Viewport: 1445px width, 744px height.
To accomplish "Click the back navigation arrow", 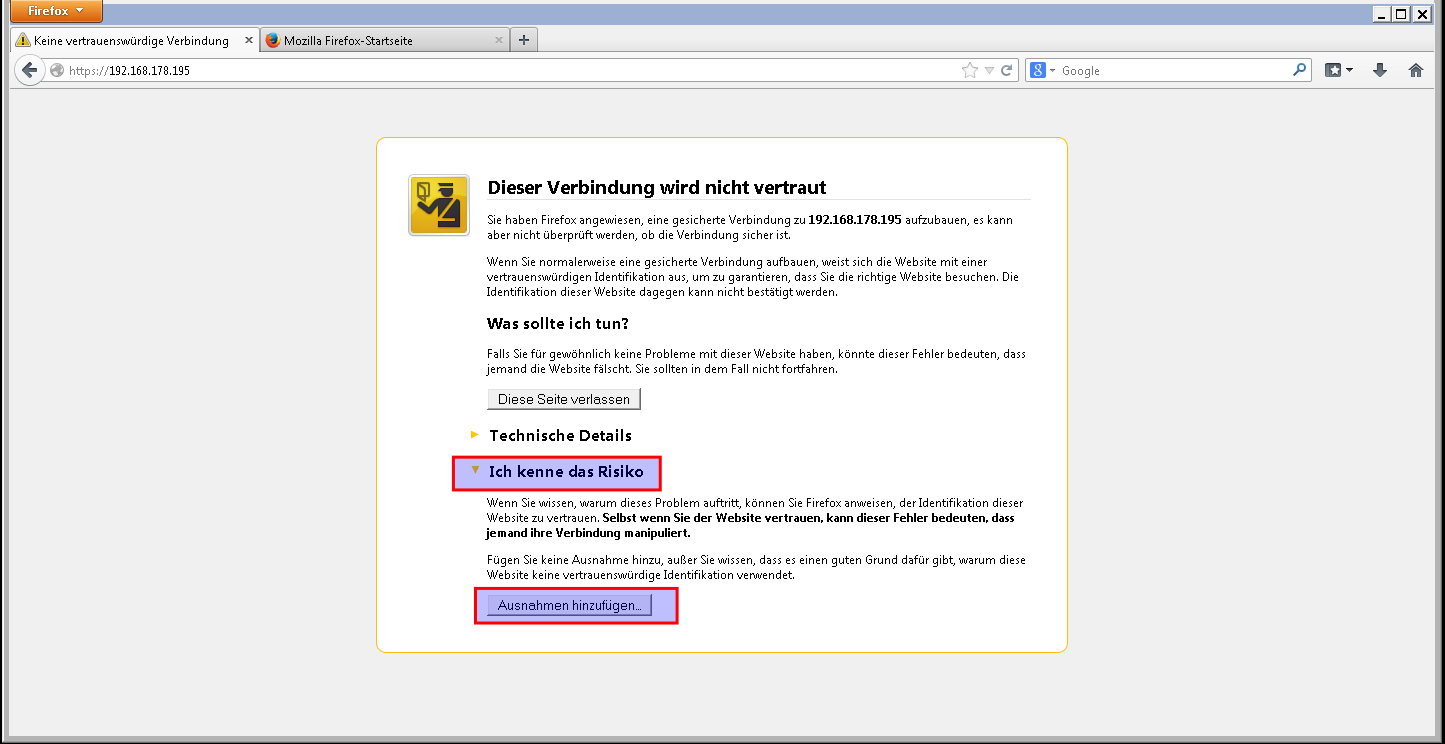I will [29, 70].
